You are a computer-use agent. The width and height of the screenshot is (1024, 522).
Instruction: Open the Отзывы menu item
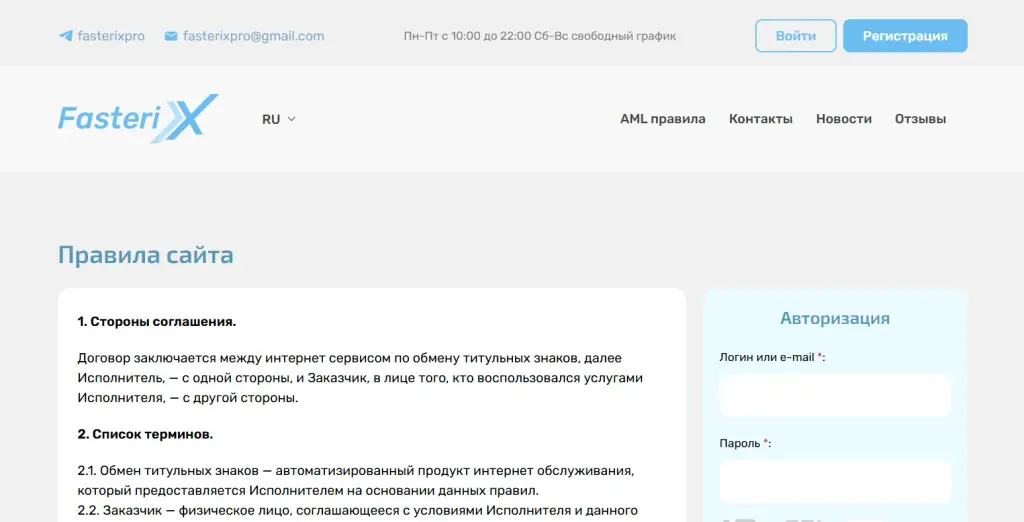point(920,119)
